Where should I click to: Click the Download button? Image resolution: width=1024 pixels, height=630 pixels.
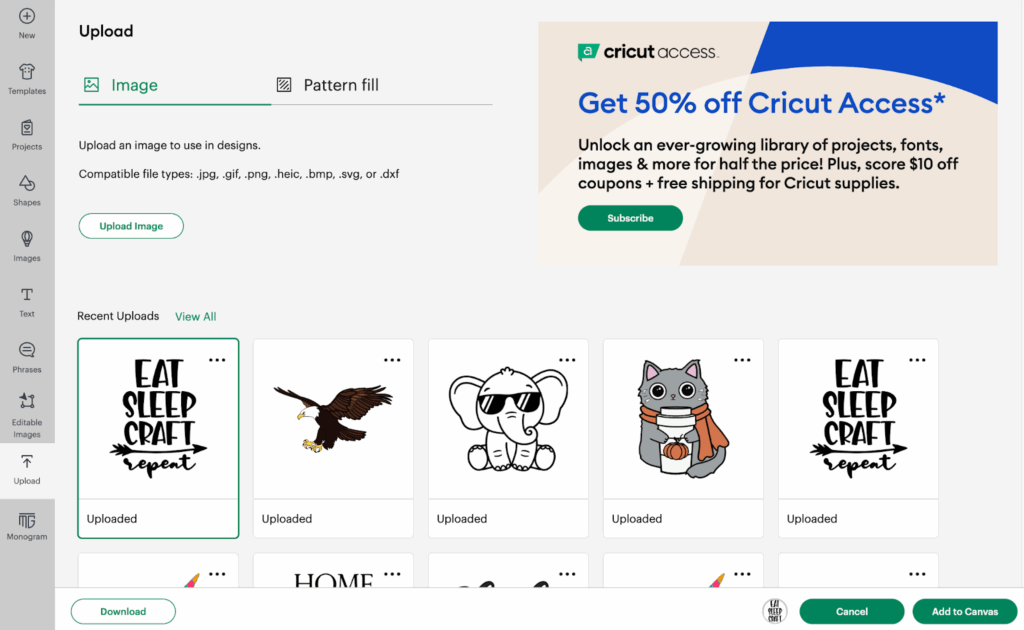pyautogui.click(x=123, y=611)
